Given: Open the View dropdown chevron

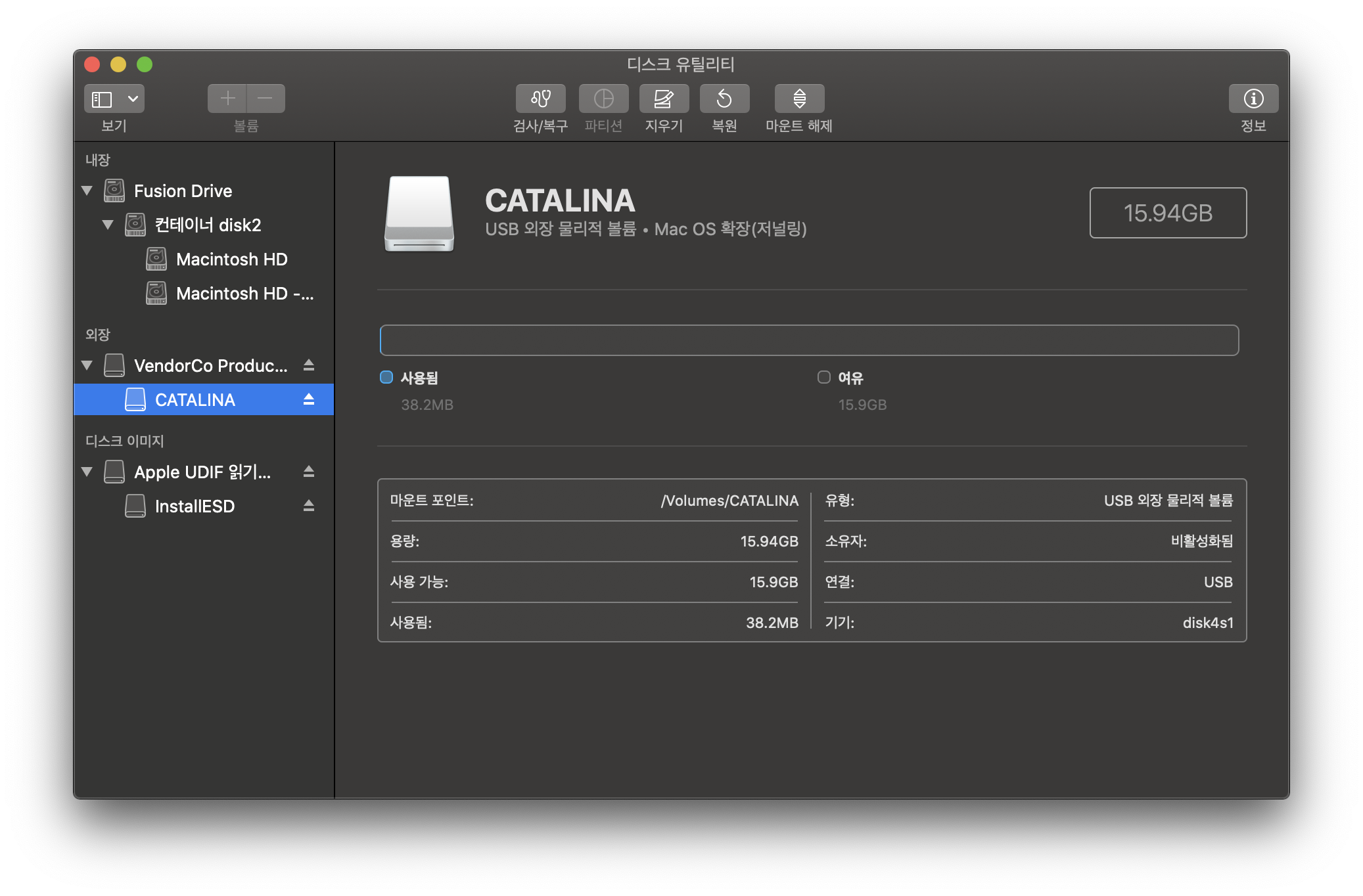Looking at the screenshot, I should tap(133, 99).
